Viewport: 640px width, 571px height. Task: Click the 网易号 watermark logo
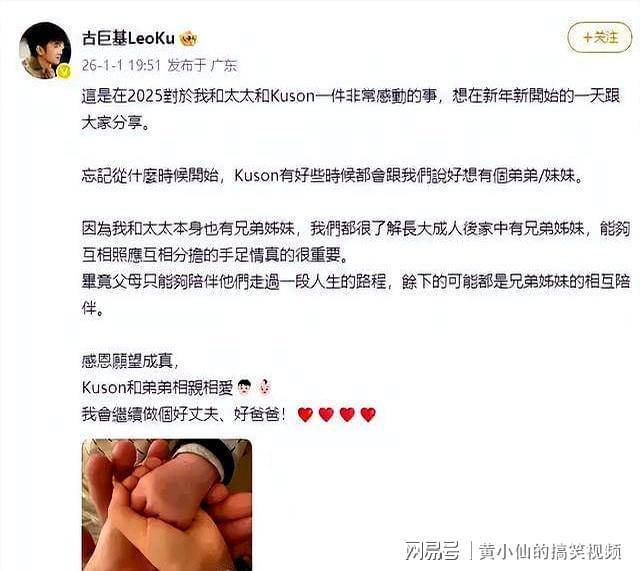(432, 551)
